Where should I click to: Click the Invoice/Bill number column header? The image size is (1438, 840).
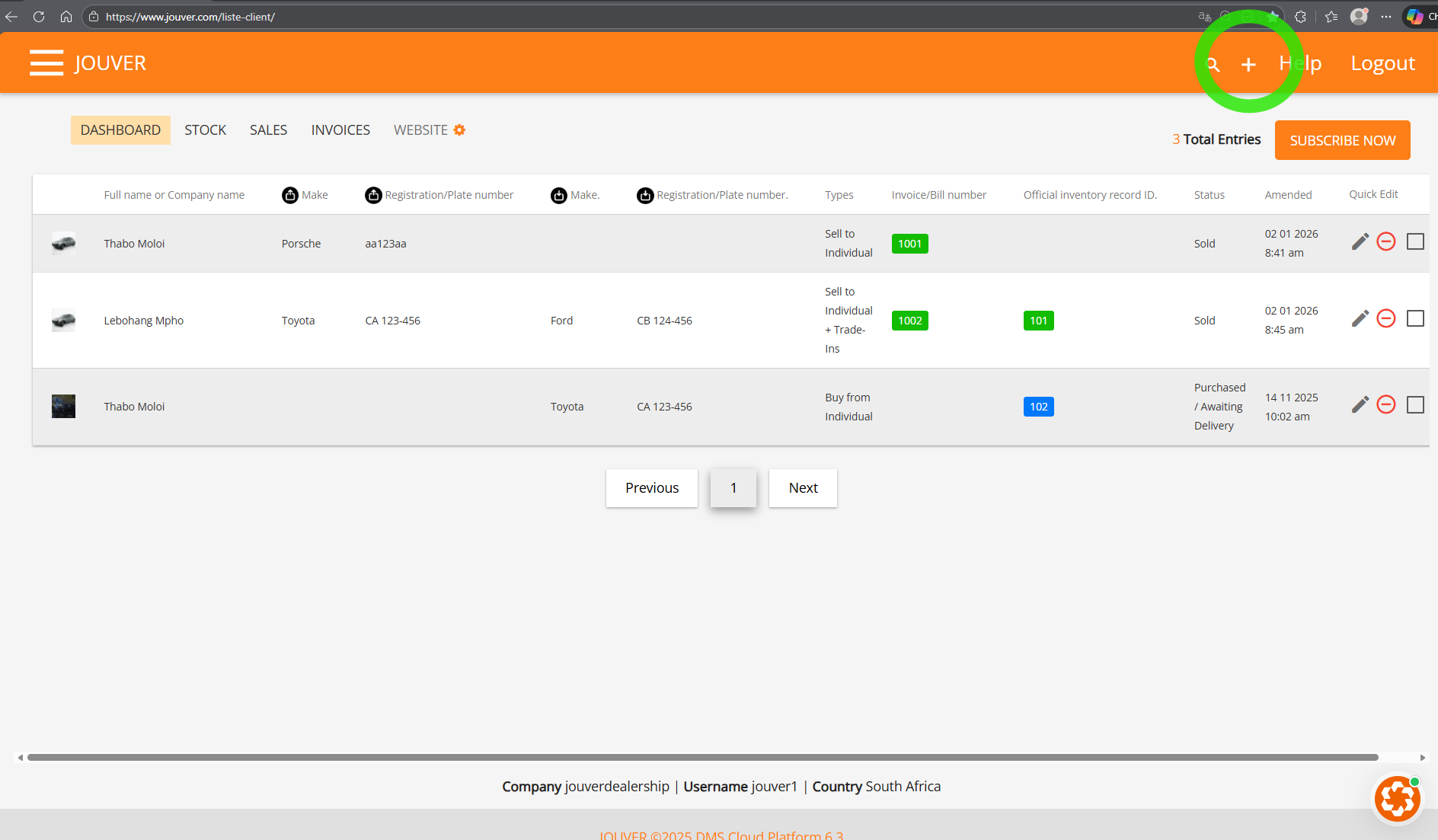[x=938, y=195]
